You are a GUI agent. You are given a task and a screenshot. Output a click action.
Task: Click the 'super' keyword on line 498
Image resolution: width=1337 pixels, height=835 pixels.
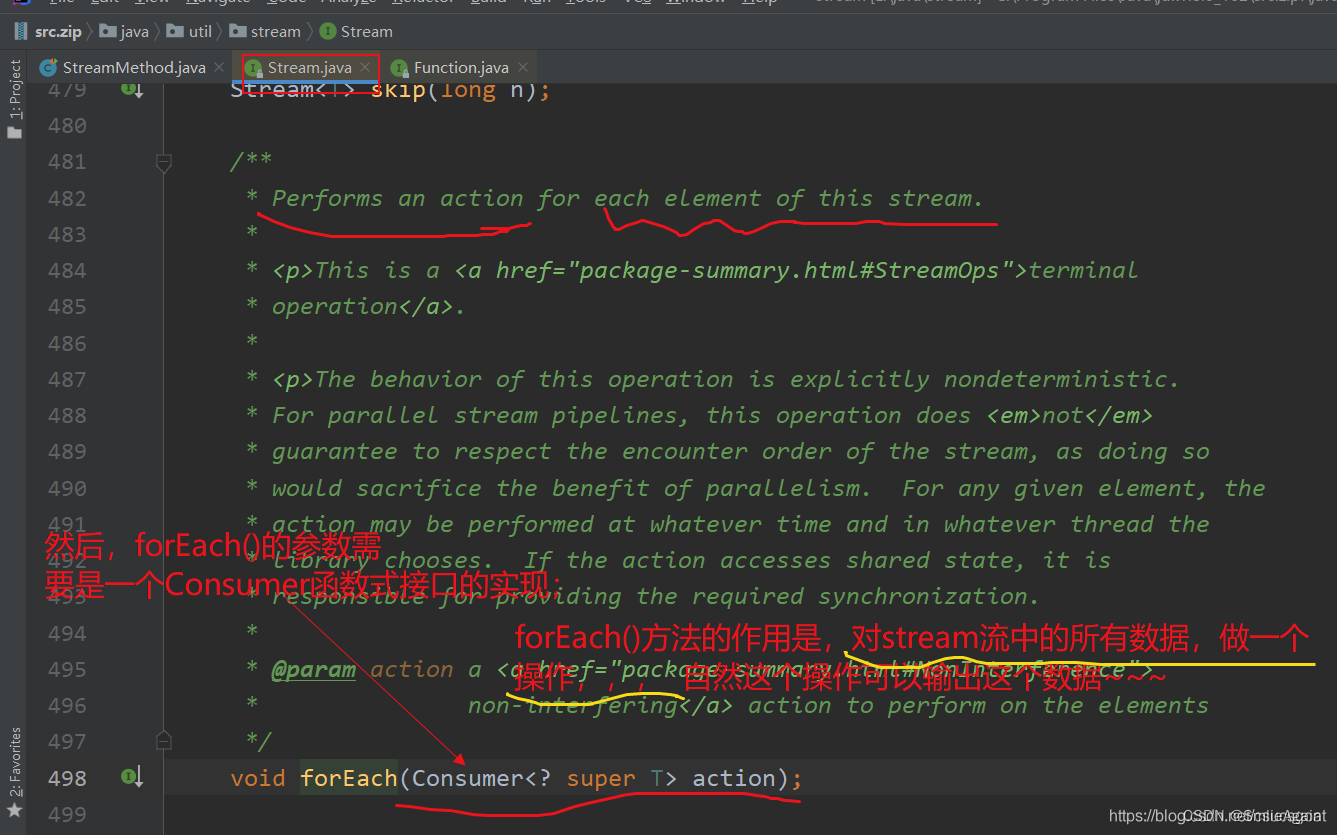[x=601, y=778]
